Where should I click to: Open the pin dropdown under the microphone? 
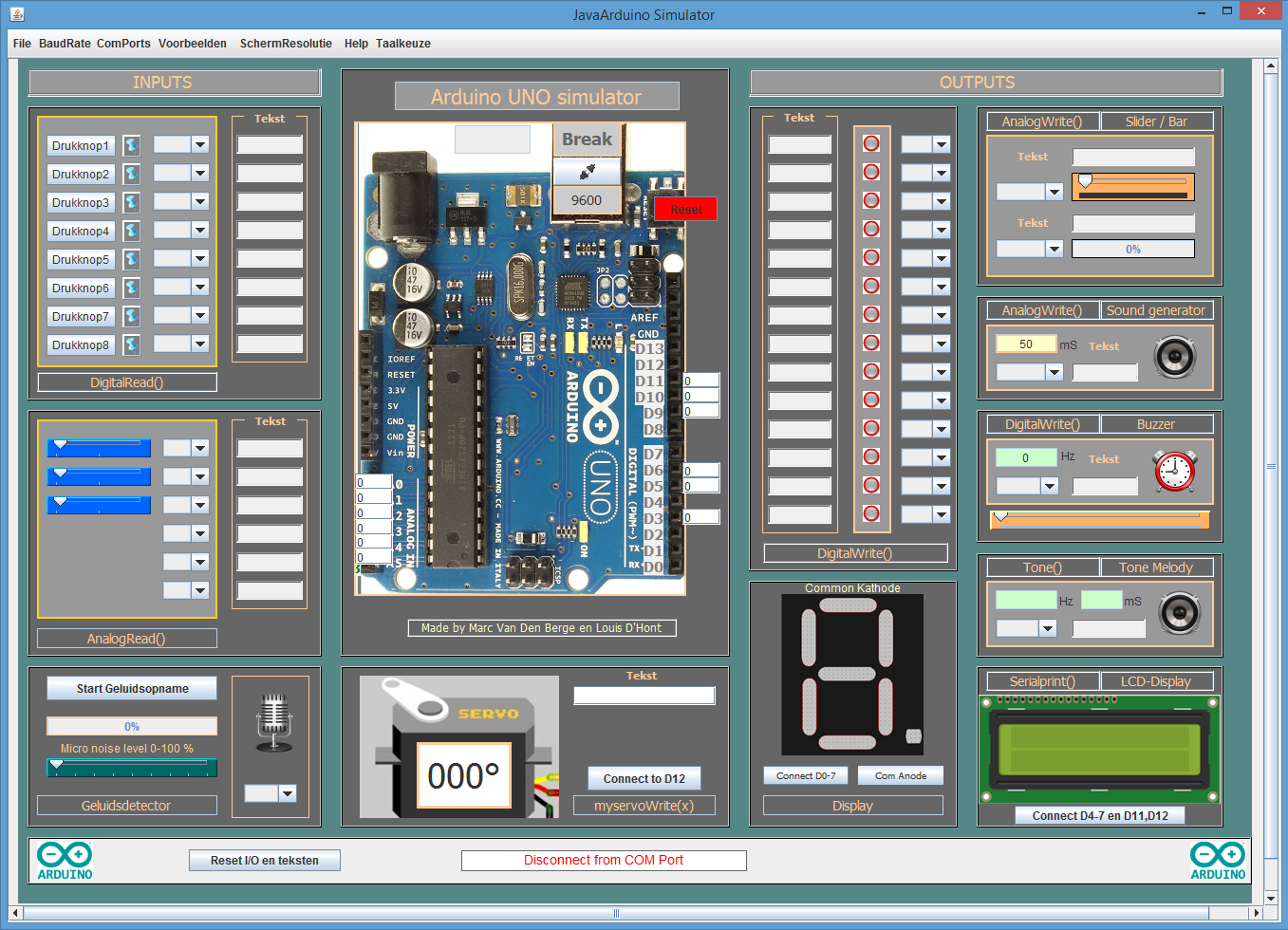point(288,793)
